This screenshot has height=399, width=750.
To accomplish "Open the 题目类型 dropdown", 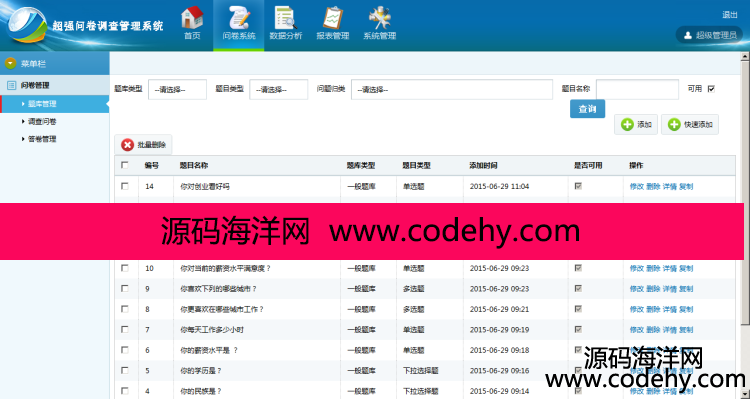I will click(279, 89).
